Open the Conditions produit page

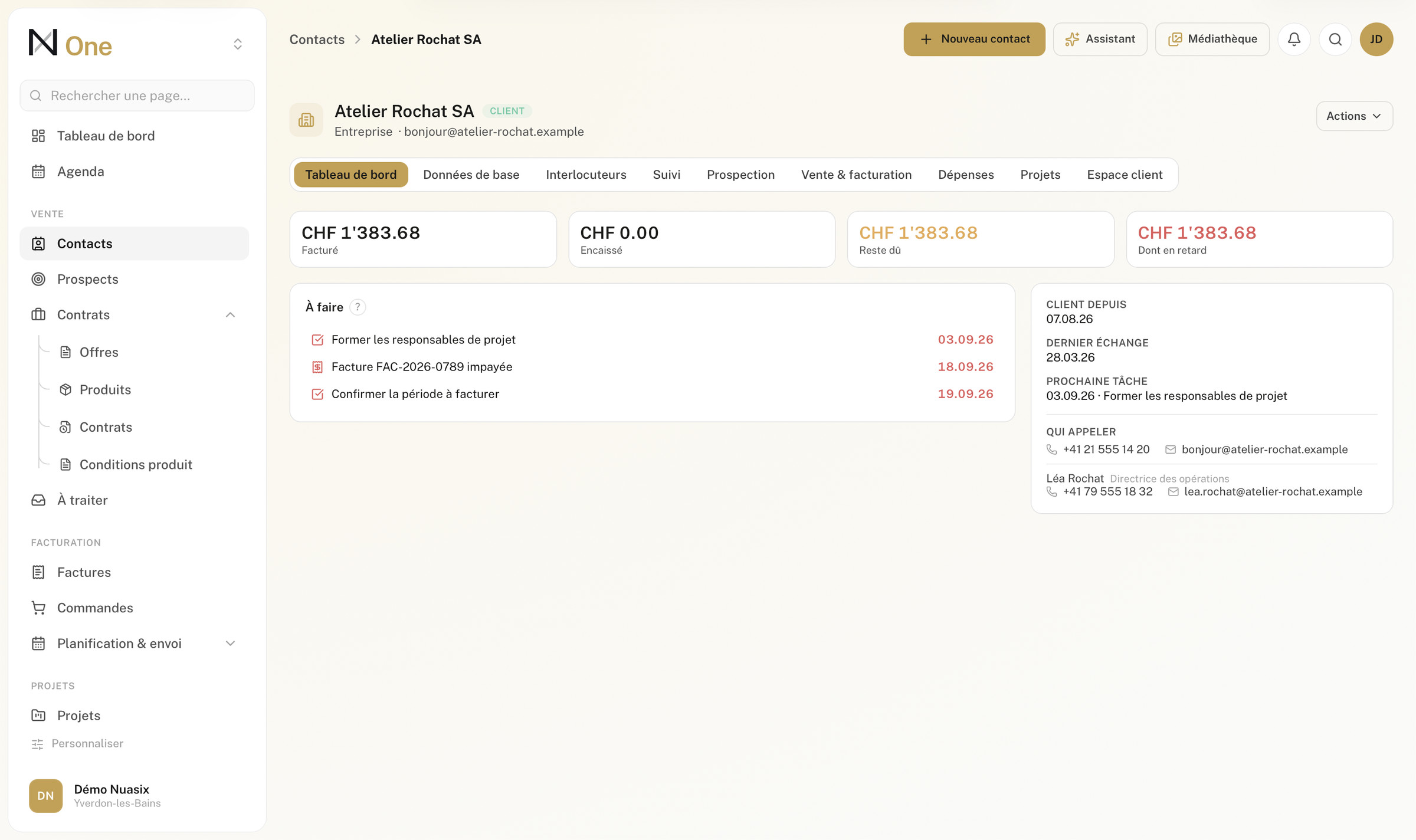pyautogui.click(x=136, y=464)
